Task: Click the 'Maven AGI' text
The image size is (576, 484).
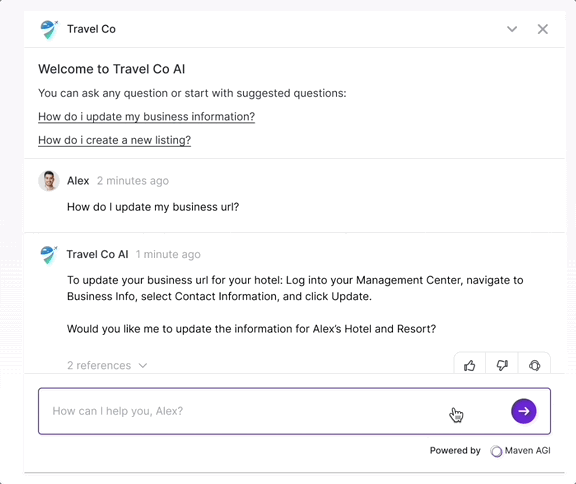Action: pos(528,451)
